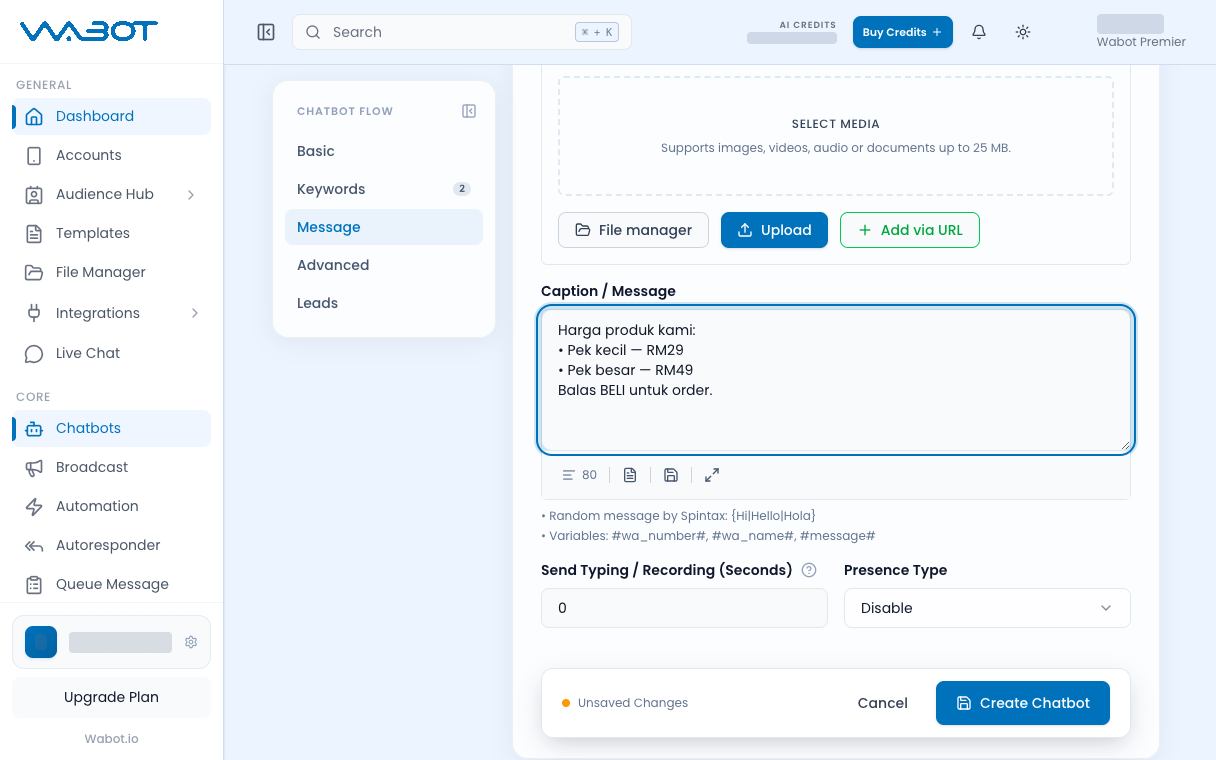1216x760 pixels.
Task: Open Templates page
Action: pos(111,233)
